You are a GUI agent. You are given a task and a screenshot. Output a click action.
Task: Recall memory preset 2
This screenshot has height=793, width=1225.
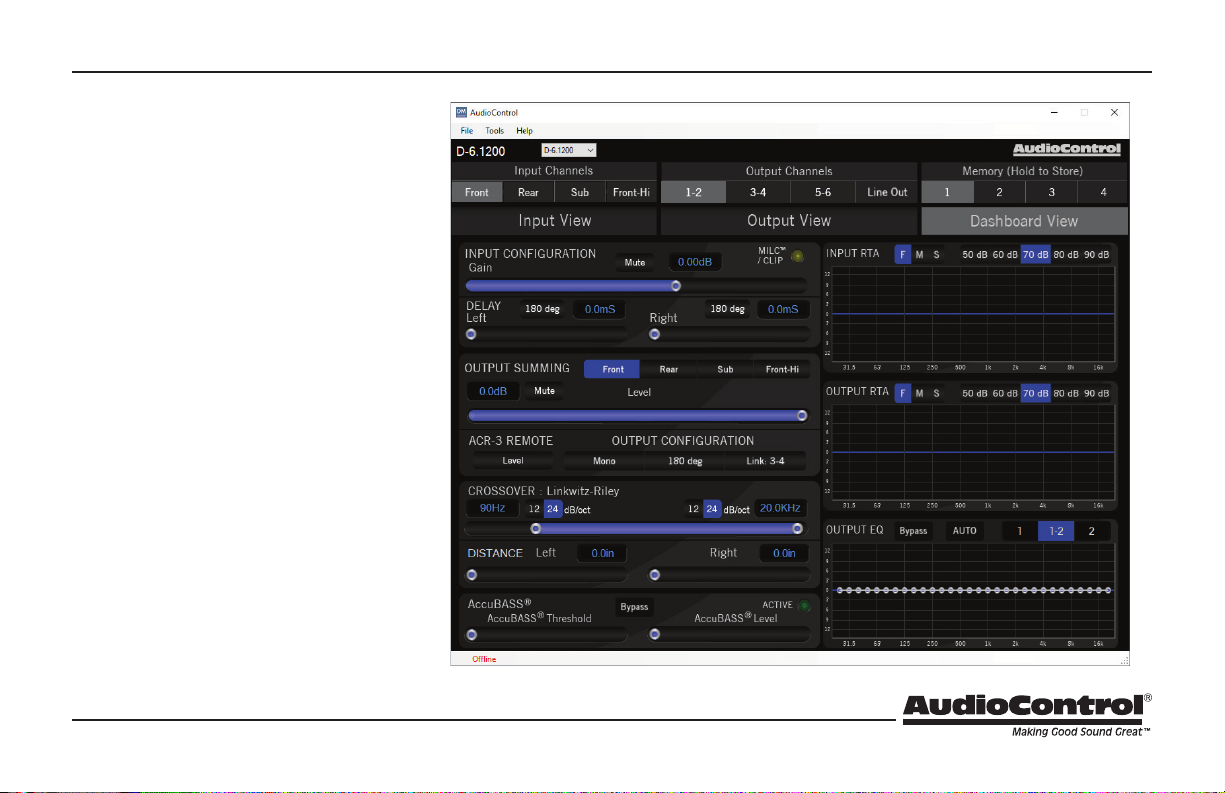pos(999,192)
